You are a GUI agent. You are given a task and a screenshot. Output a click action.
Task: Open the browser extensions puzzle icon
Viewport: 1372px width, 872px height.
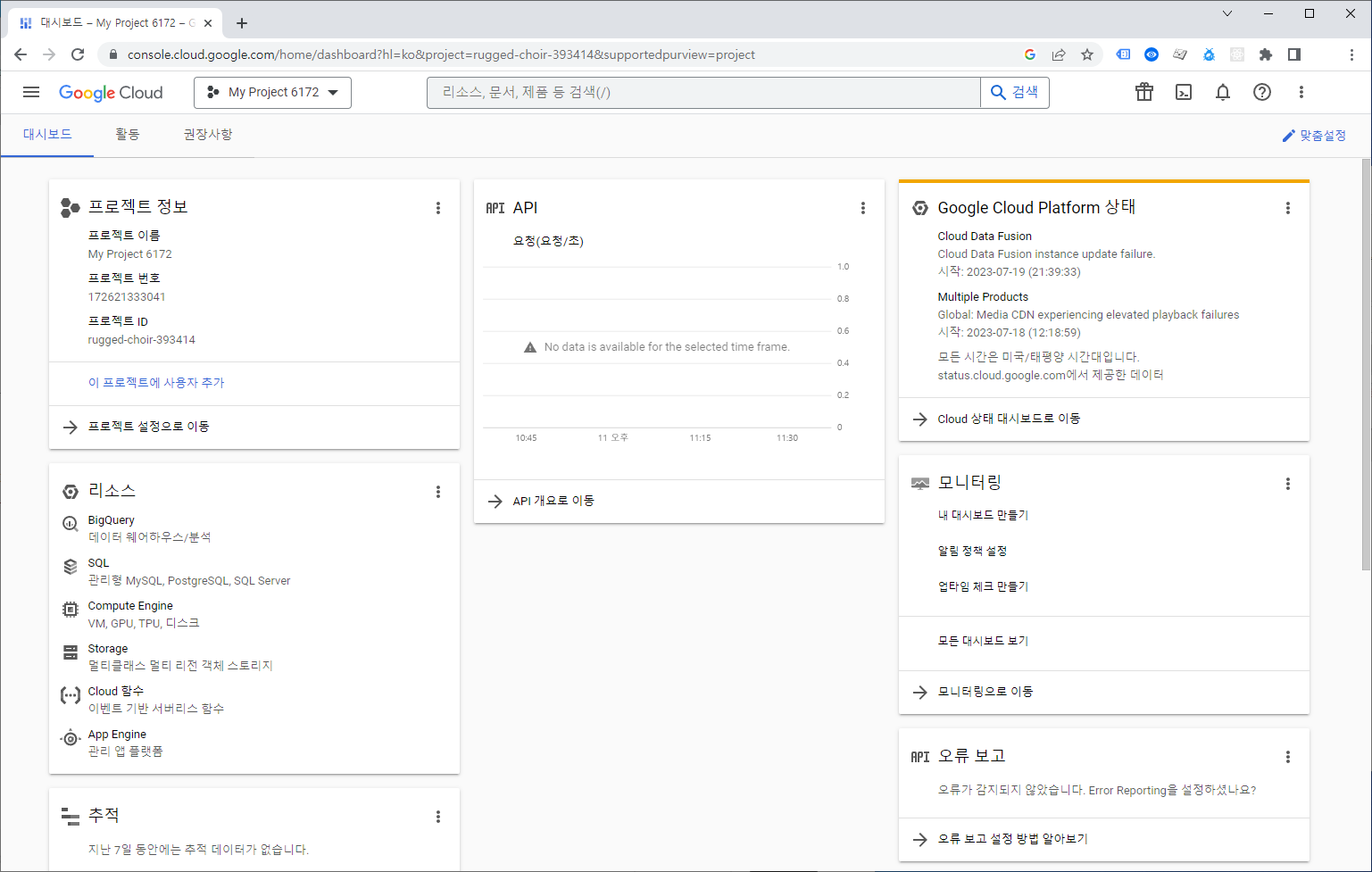1266,54
